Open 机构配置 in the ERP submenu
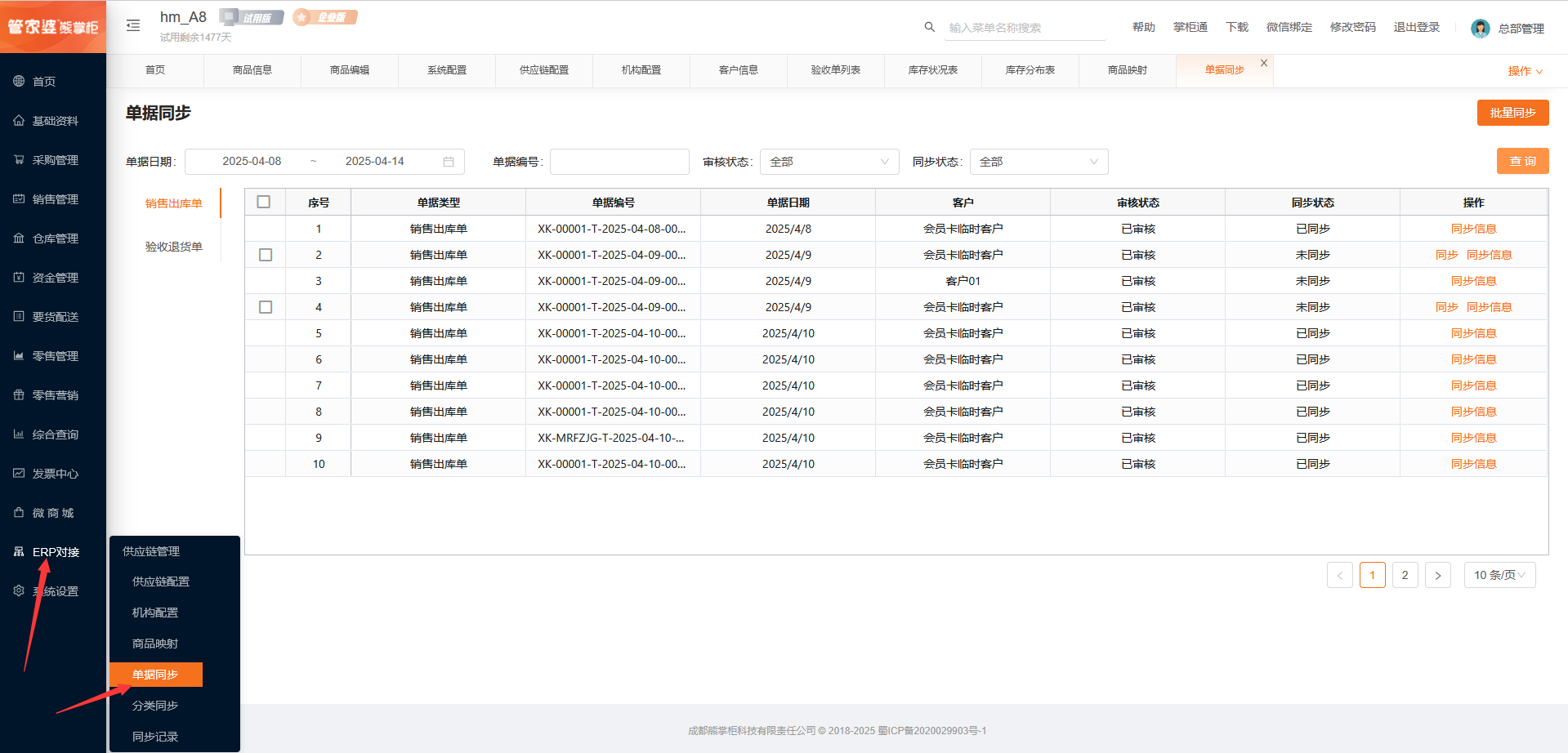Screen dimensions: 1568x753 click(x=155, y=613)
